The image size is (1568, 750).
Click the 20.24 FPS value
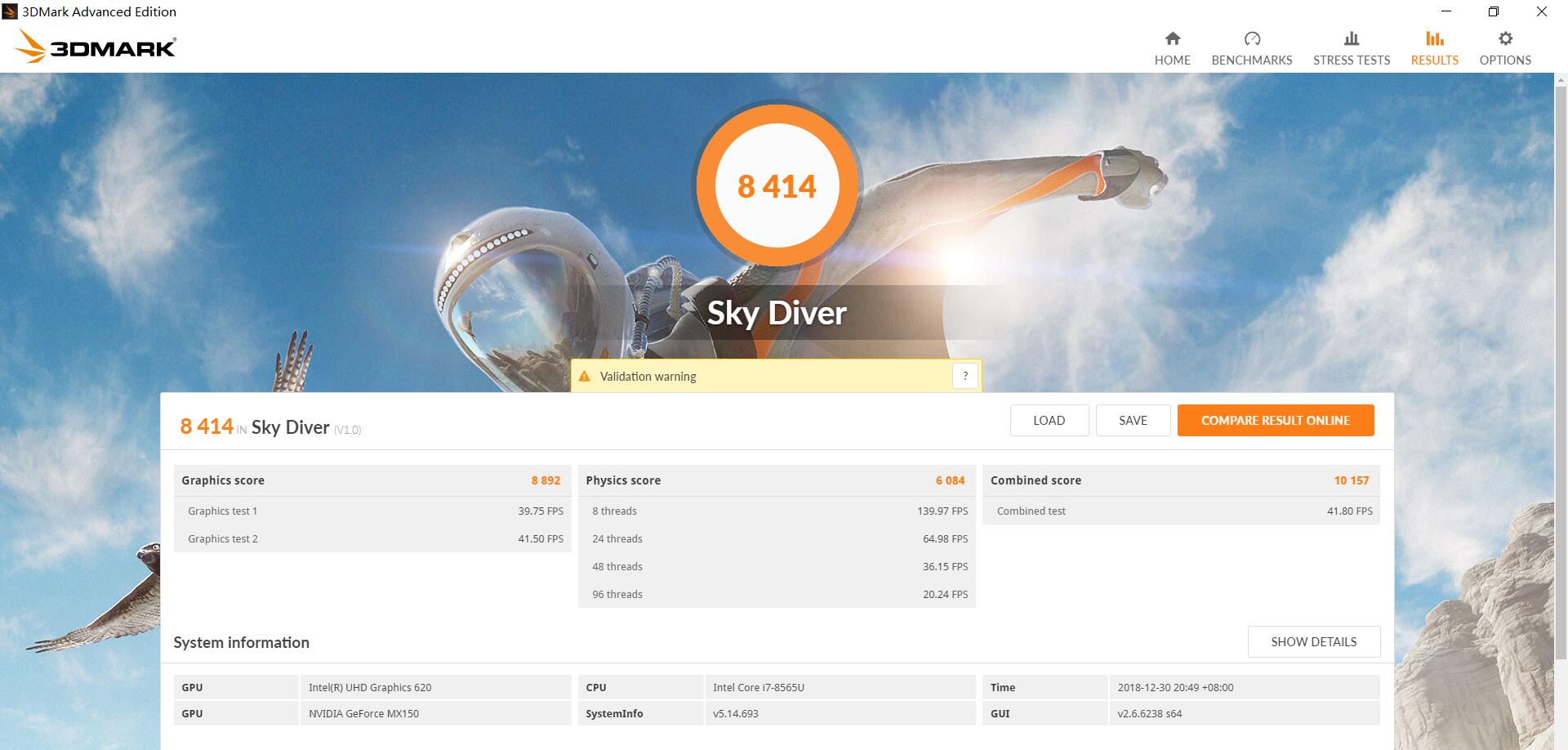point(946,594)
